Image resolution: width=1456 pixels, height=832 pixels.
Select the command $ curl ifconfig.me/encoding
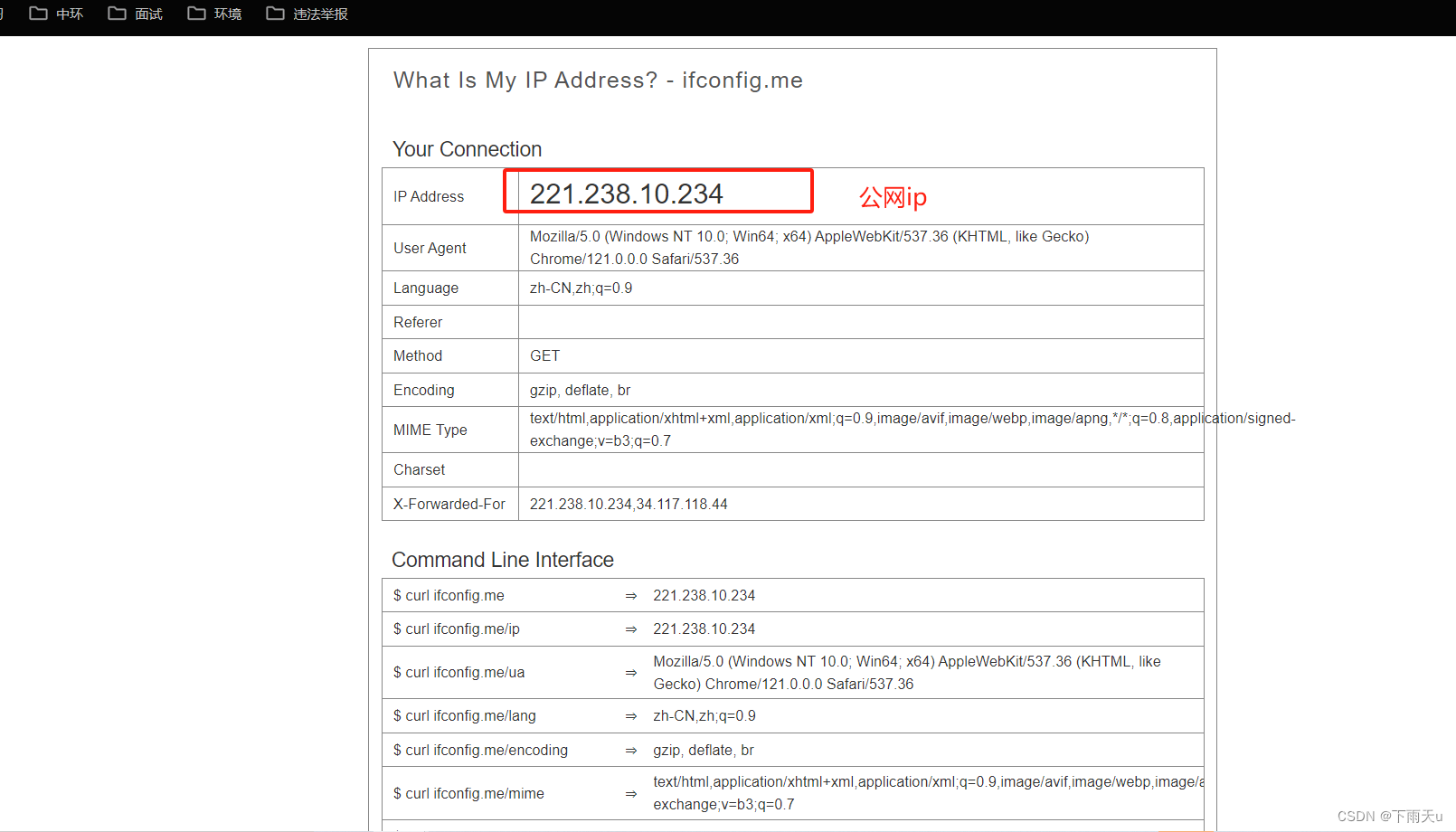tap(481, 750)
